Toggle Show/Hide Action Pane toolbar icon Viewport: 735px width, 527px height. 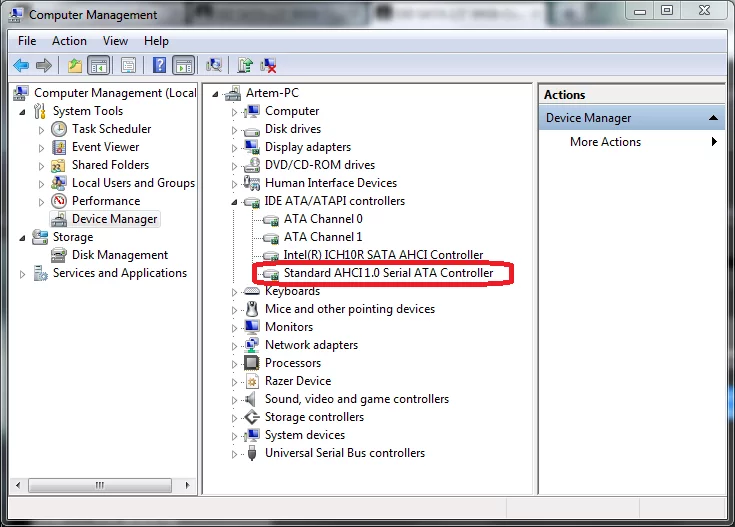coord(184,65)
